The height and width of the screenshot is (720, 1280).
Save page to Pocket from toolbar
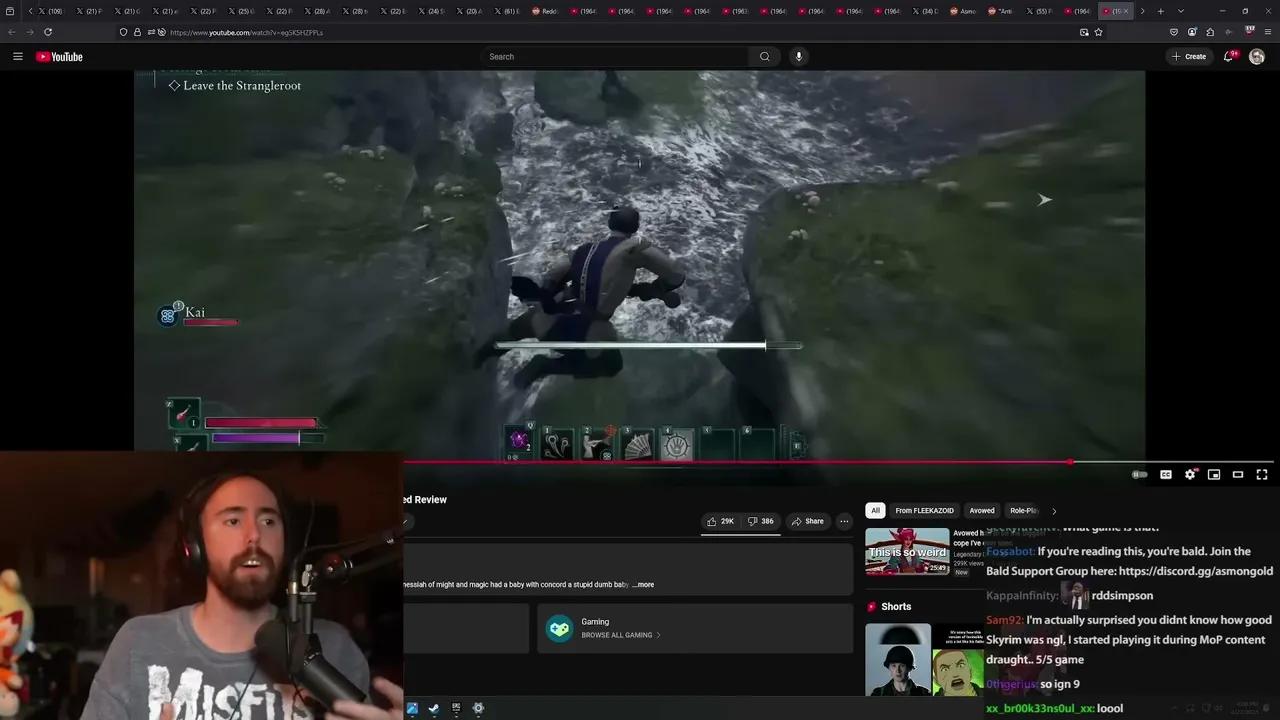(x=1174, y=32)
